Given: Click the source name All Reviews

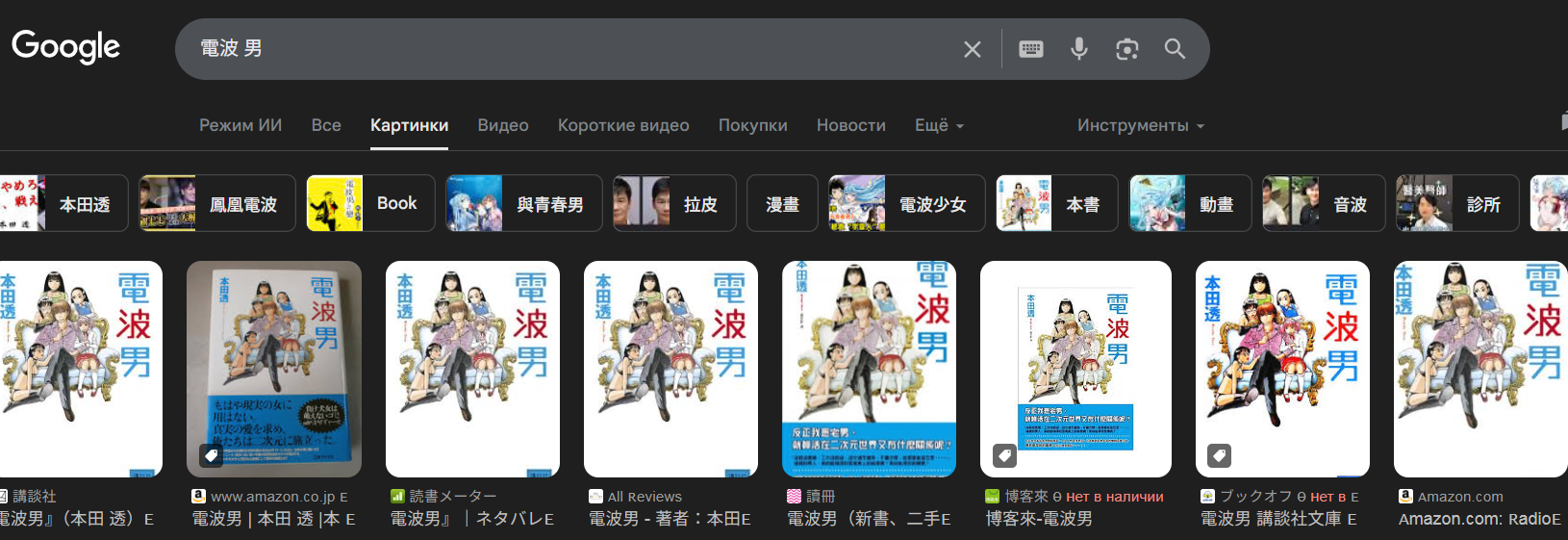Looking at the screenshot, I should 645,497.
